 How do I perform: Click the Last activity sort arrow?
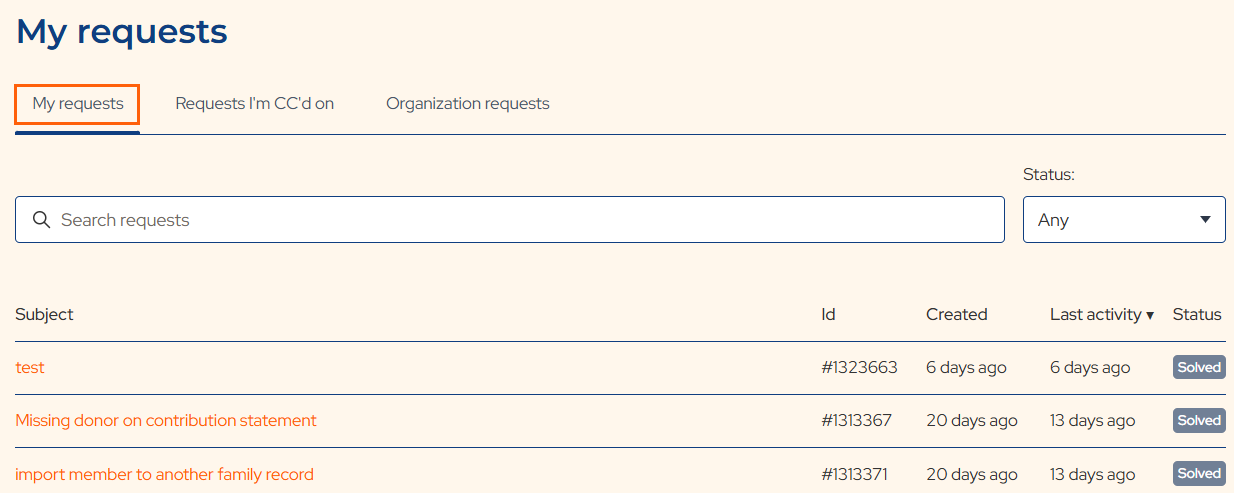point(1150,315)
